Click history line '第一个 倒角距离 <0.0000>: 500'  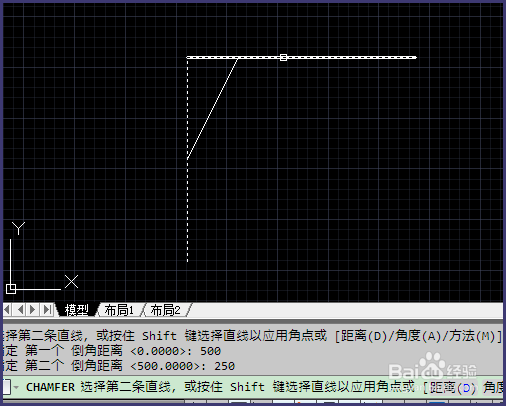pyautogui.click(x=112, y=351)
